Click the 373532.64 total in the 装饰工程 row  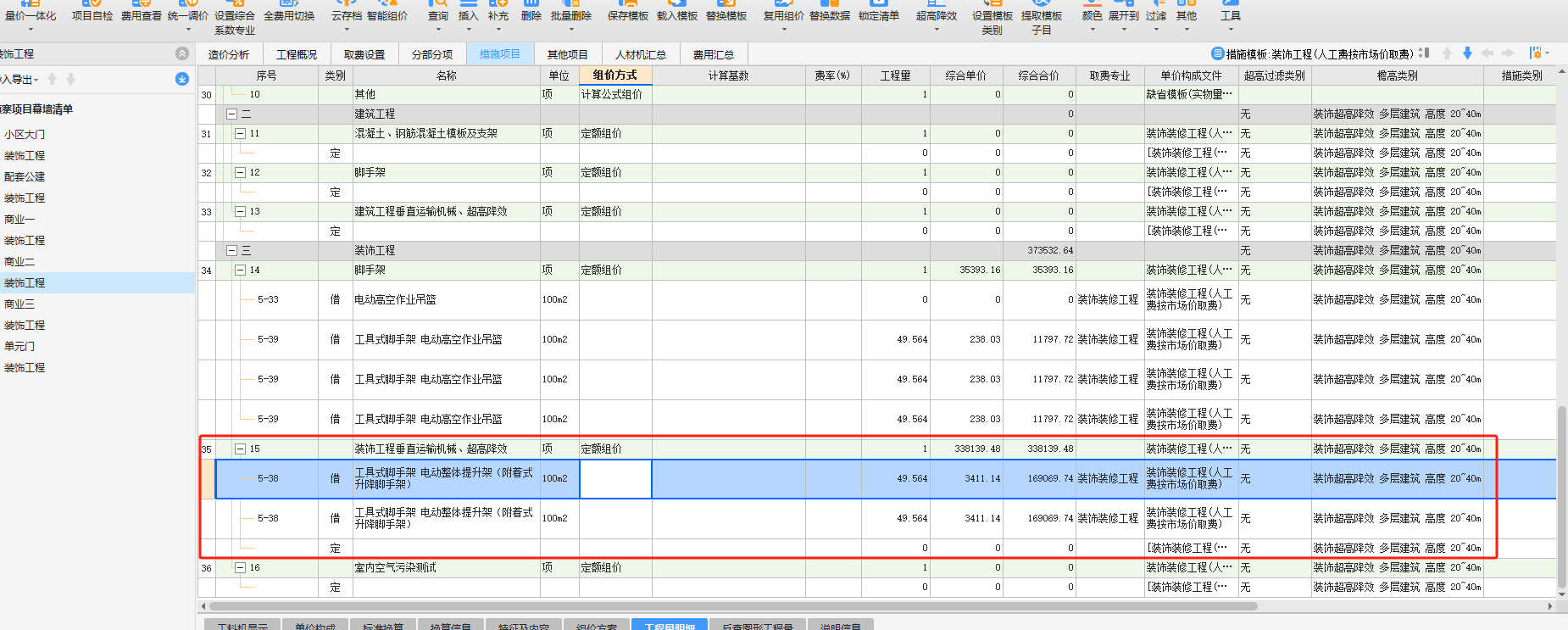(1050, 250)
